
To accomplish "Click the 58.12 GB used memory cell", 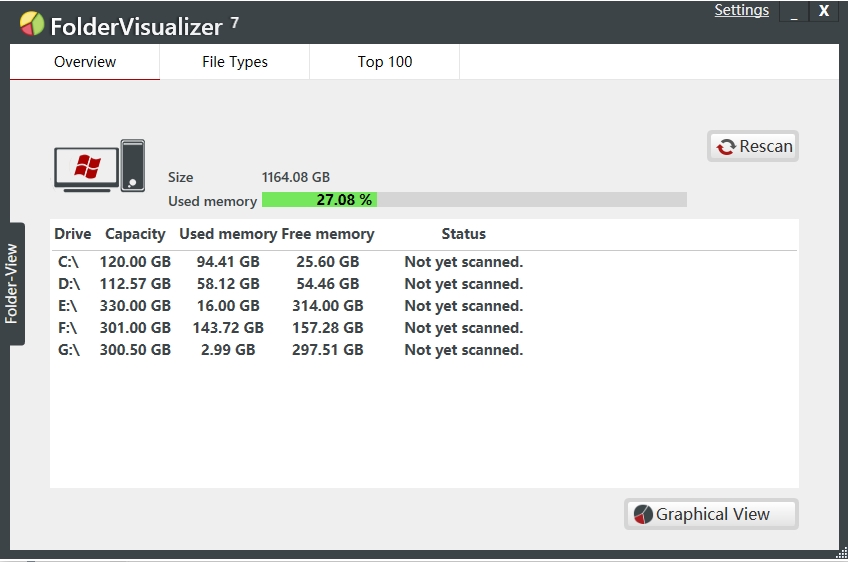I will point(228,284).
